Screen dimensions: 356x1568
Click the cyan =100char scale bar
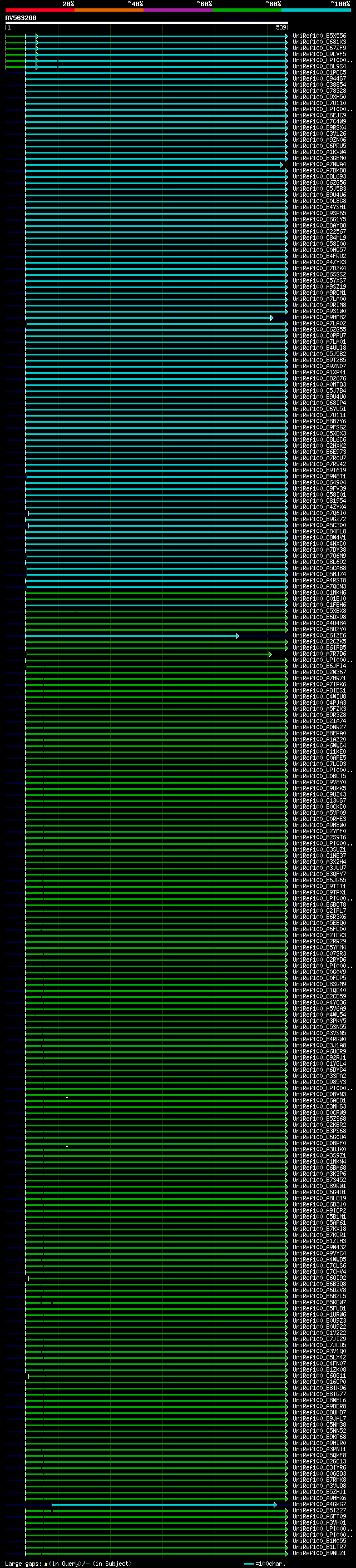pos(248,1564)
